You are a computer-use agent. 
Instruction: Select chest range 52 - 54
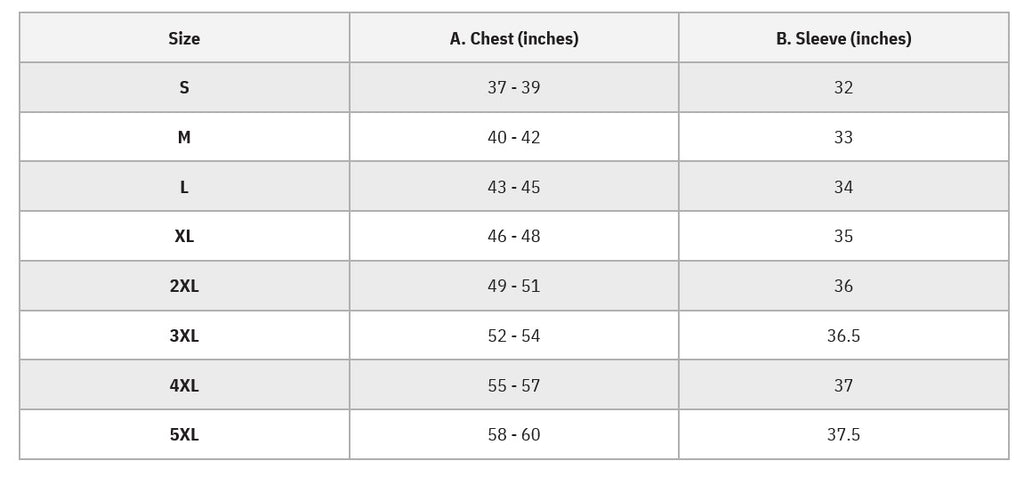(514, 335)
